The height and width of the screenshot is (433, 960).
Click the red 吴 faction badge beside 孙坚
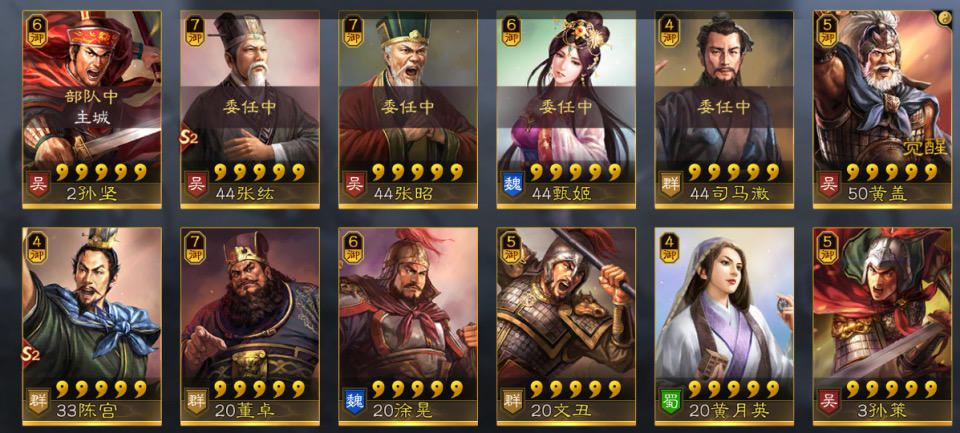pos(39,183)
